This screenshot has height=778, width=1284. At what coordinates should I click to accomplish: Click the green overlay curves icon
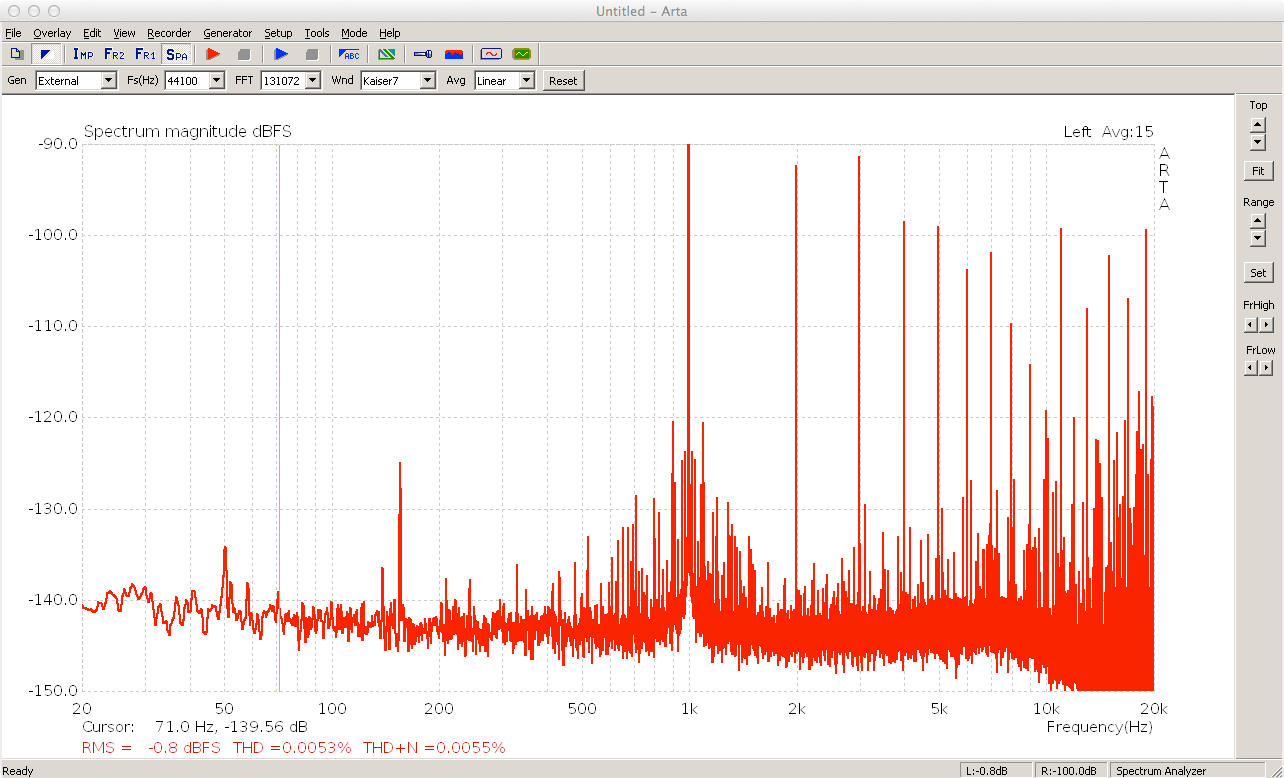tap(386, 54)
